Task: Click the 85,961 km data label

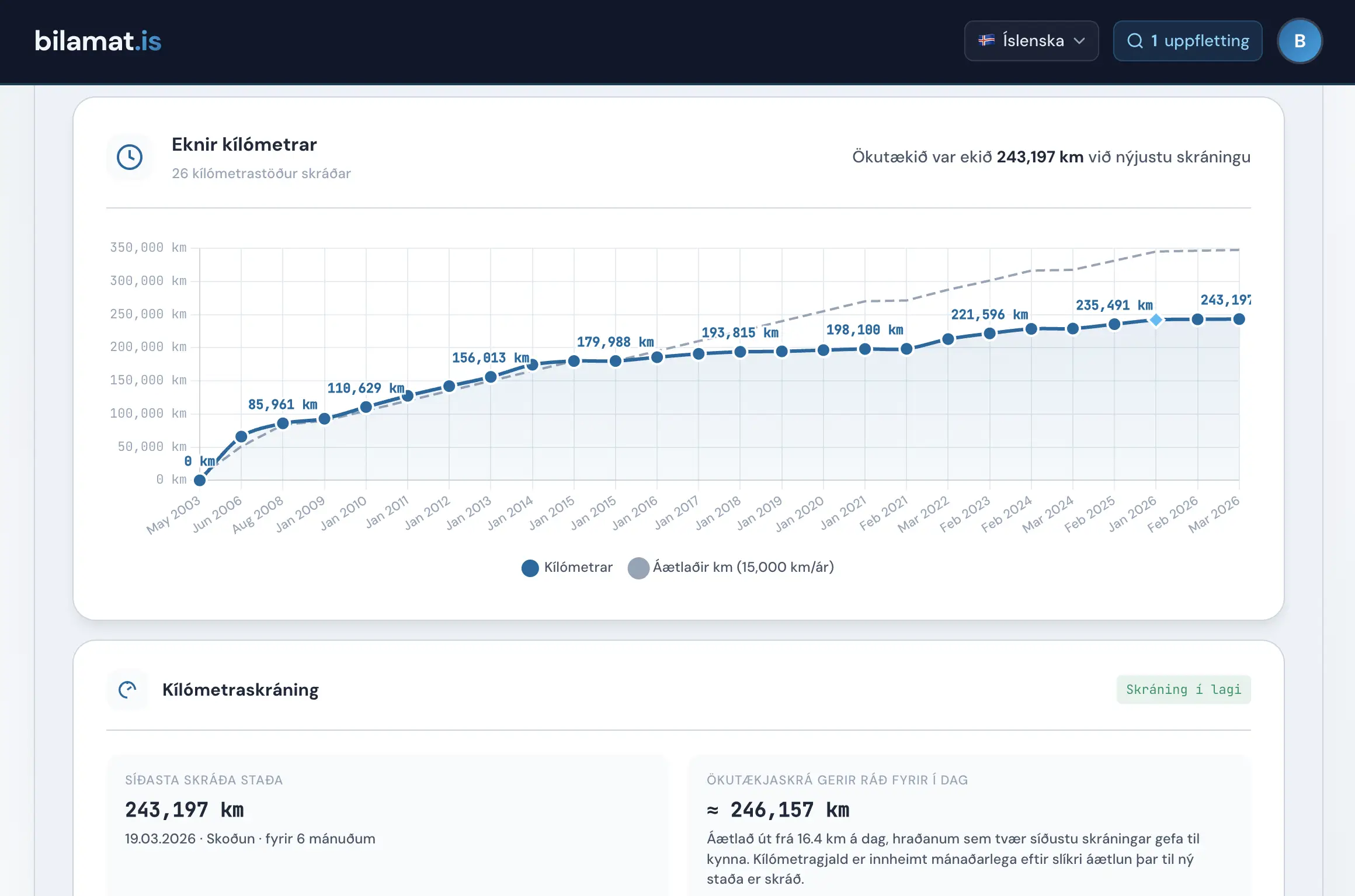Action: coord(283,405)
